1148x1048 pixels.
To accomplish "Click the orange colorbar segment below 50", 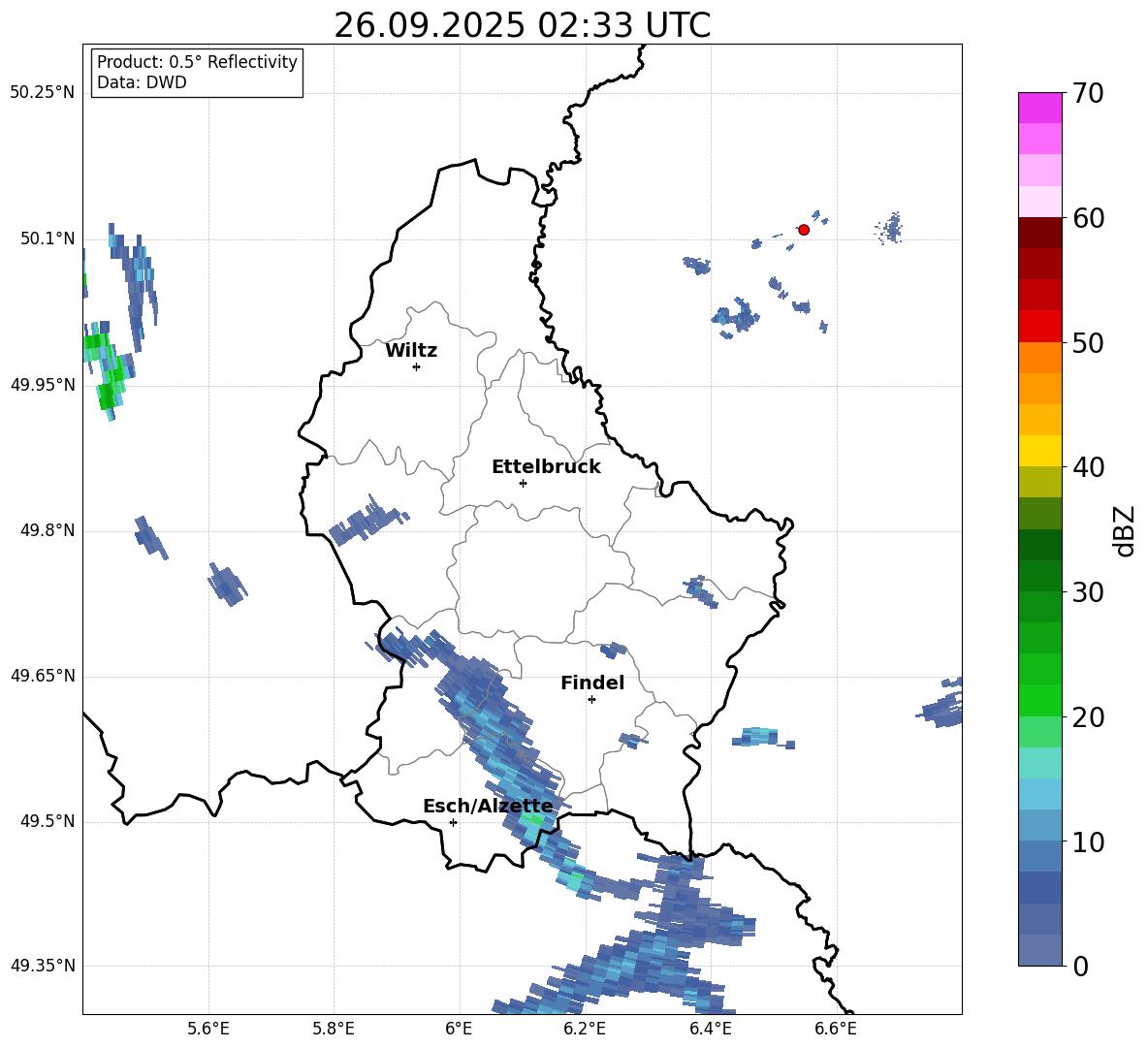I will [x=1039, y=358].
